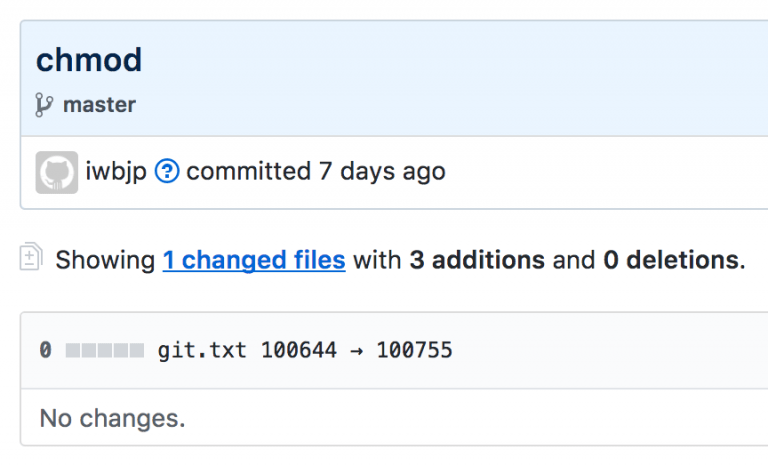This screenshot has height=466, width=768.
Task: Select the master branch label
Action: click(99, 105)
